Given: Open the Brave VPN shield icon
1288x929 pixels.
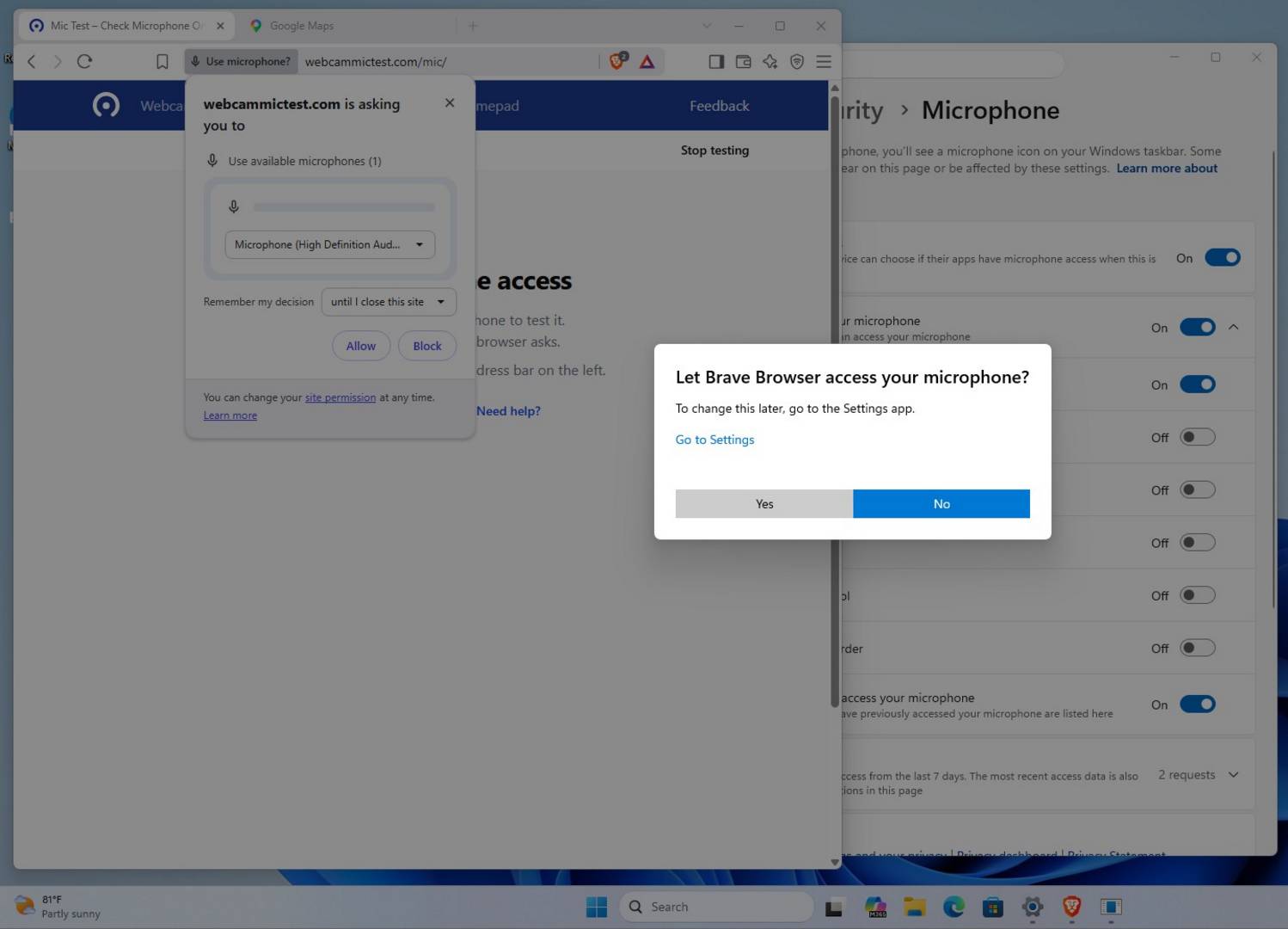Looking at the screenshot, I should (x=797, y=61).
